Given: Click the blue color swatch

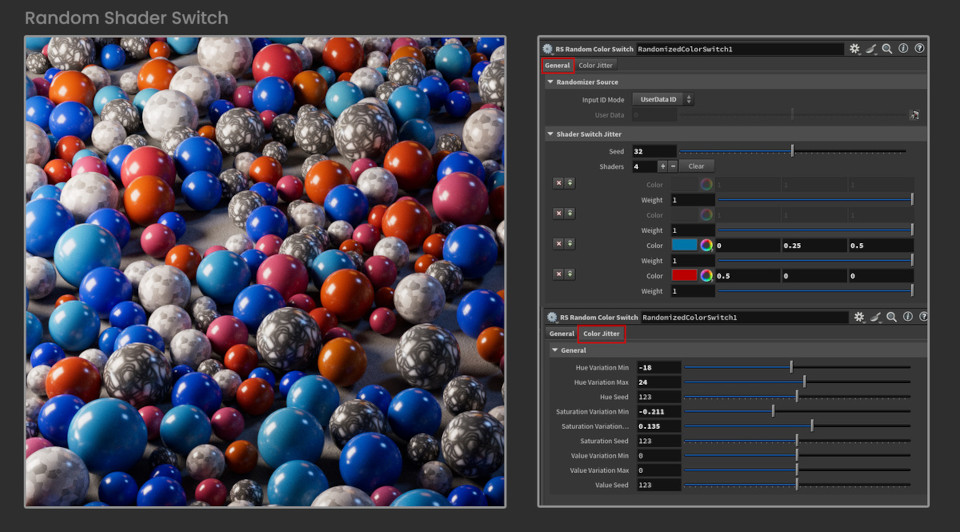Looking at the screenshot, I should click(x=685, y=245).
